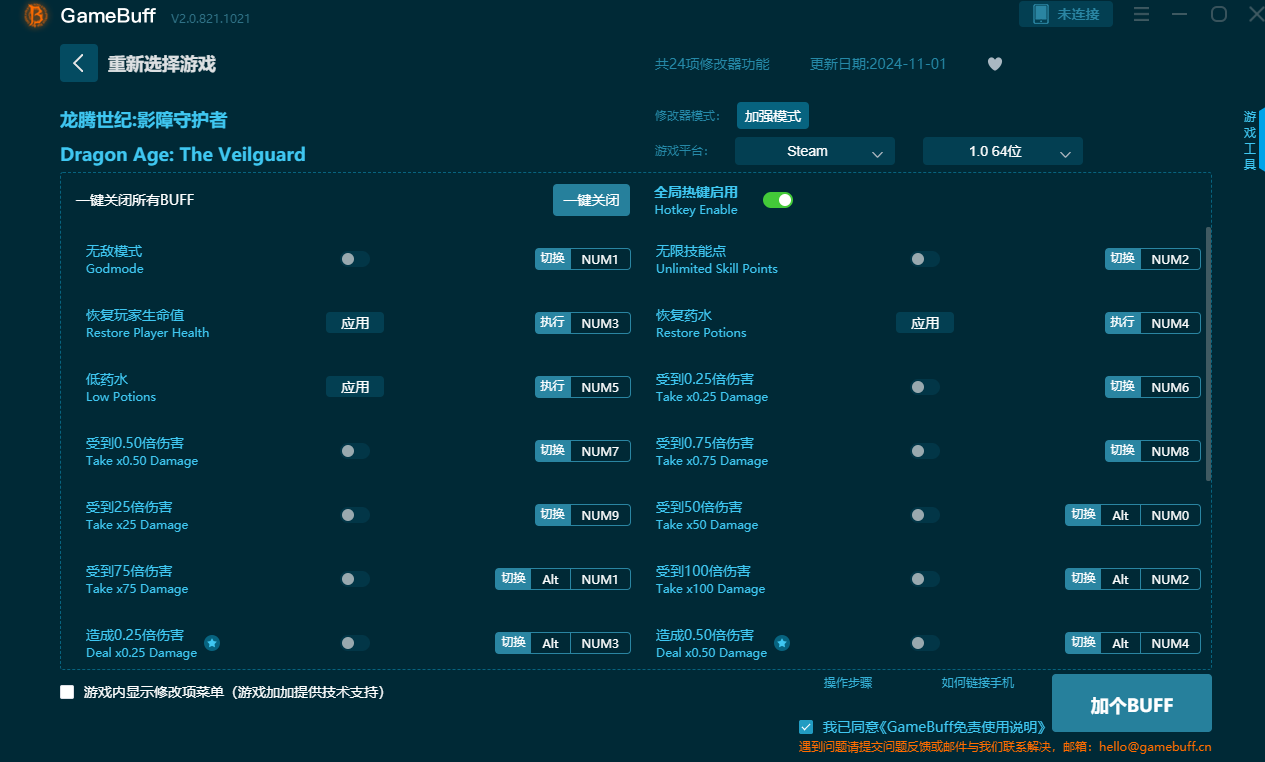Screen dimensions: 1265x762
Task: Apply Restore Player Health
Action: point(355,323)
